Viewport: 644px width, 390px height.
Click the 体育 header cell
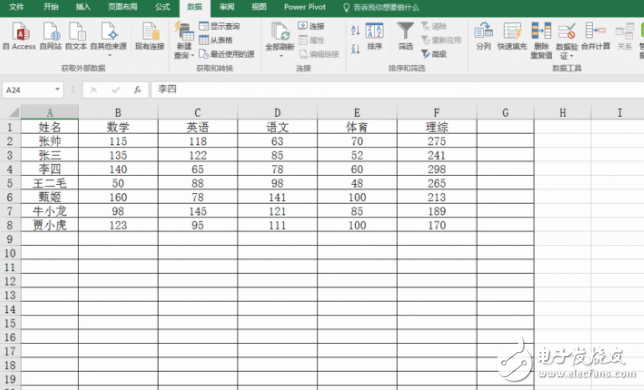(357, 127)
